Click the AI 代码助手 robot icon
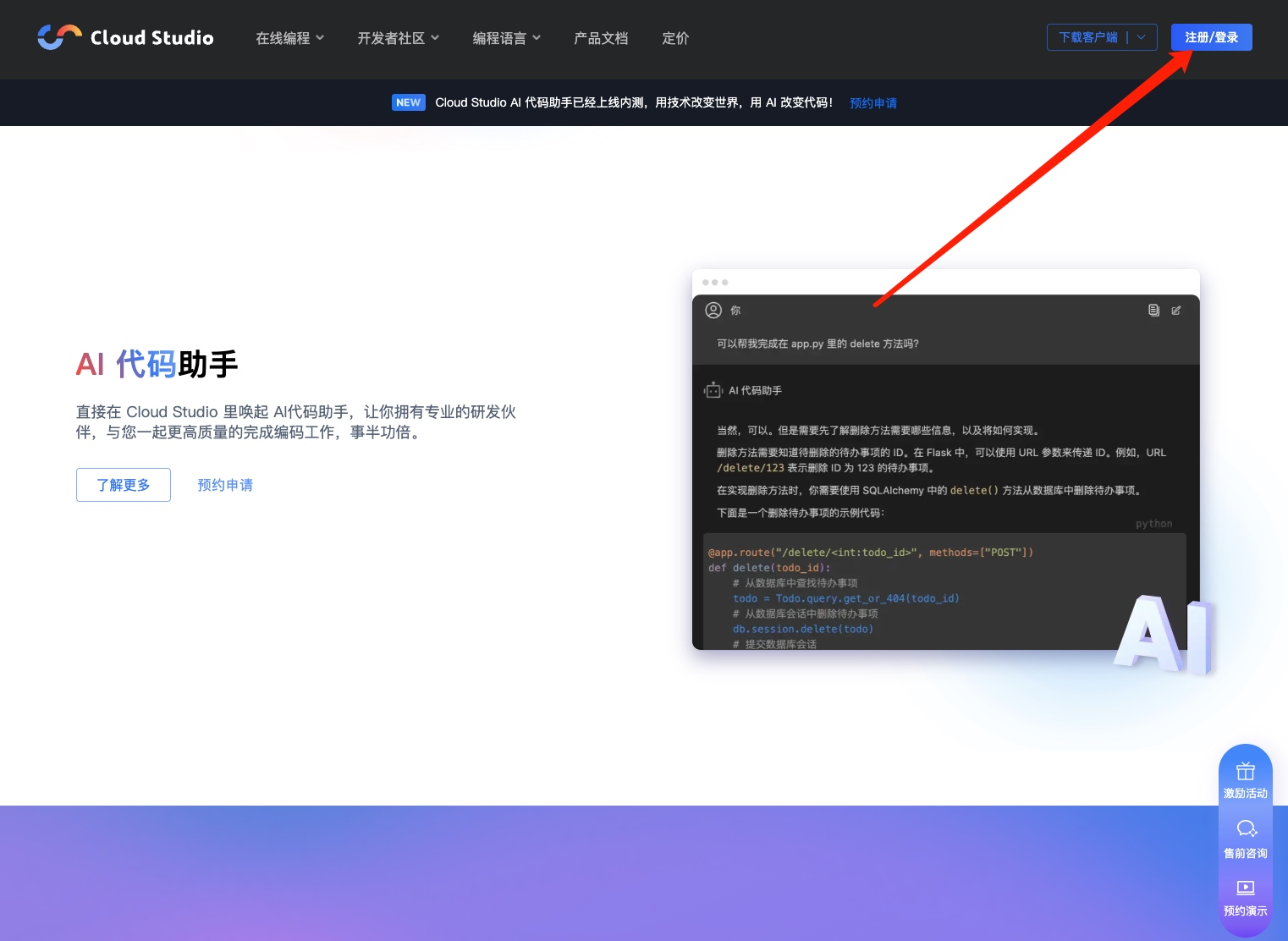Screen dimensions: 1288x941 point(713,390)
